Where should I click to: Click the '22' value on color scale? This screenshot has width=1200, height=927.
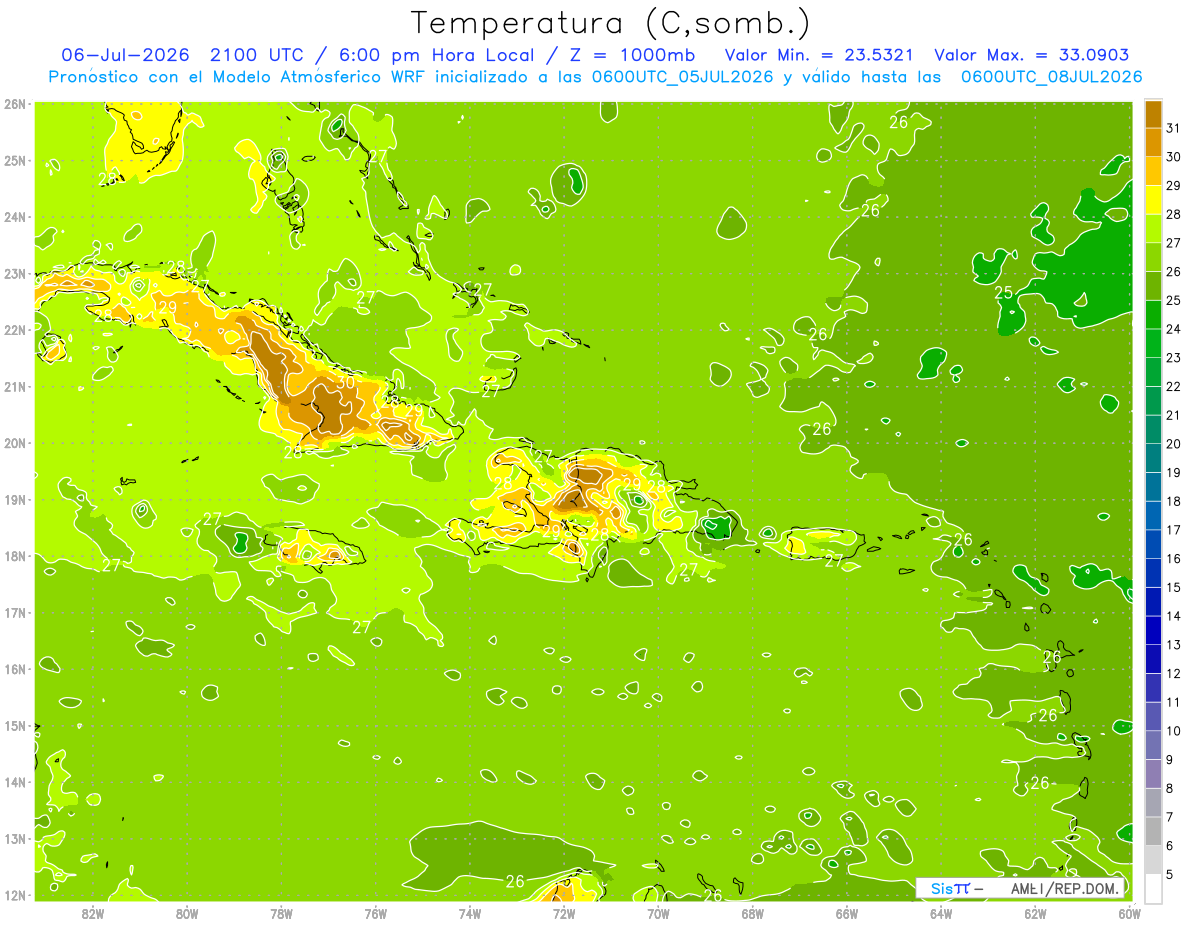pyautogui.click(x=1173, y=386)
